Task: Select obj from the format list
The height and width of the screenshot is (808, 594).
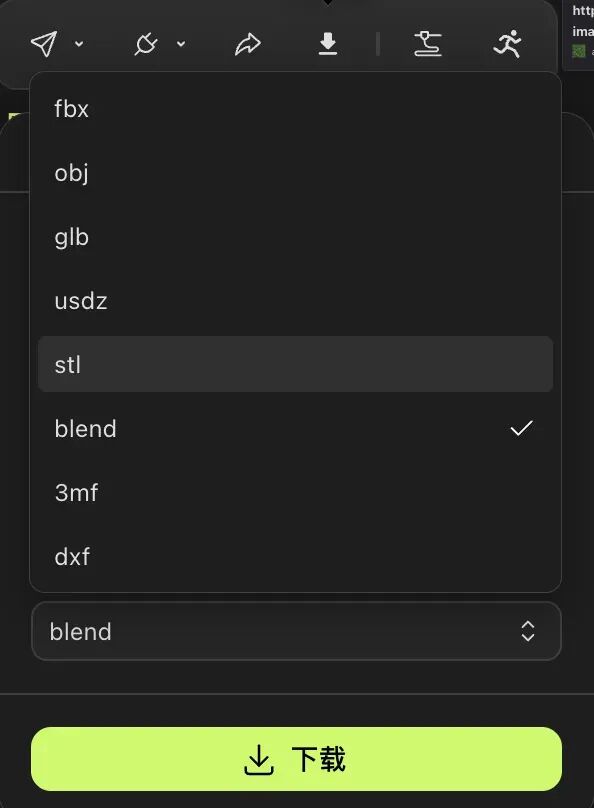Action: (x=295, y=173)
